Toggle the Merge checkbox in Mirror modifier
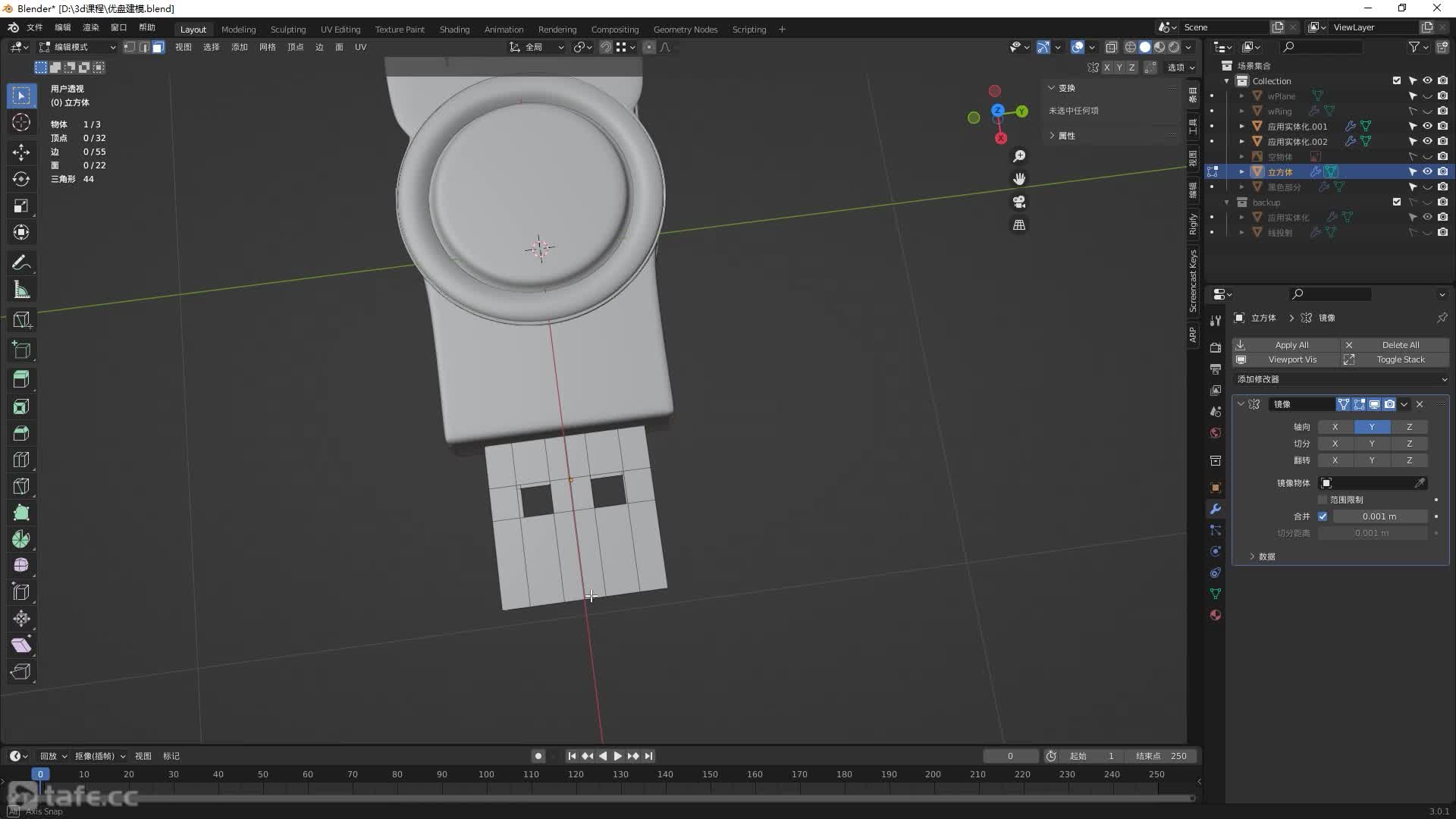This screenshot has width=1456, height=819. tap(1323, 516)
